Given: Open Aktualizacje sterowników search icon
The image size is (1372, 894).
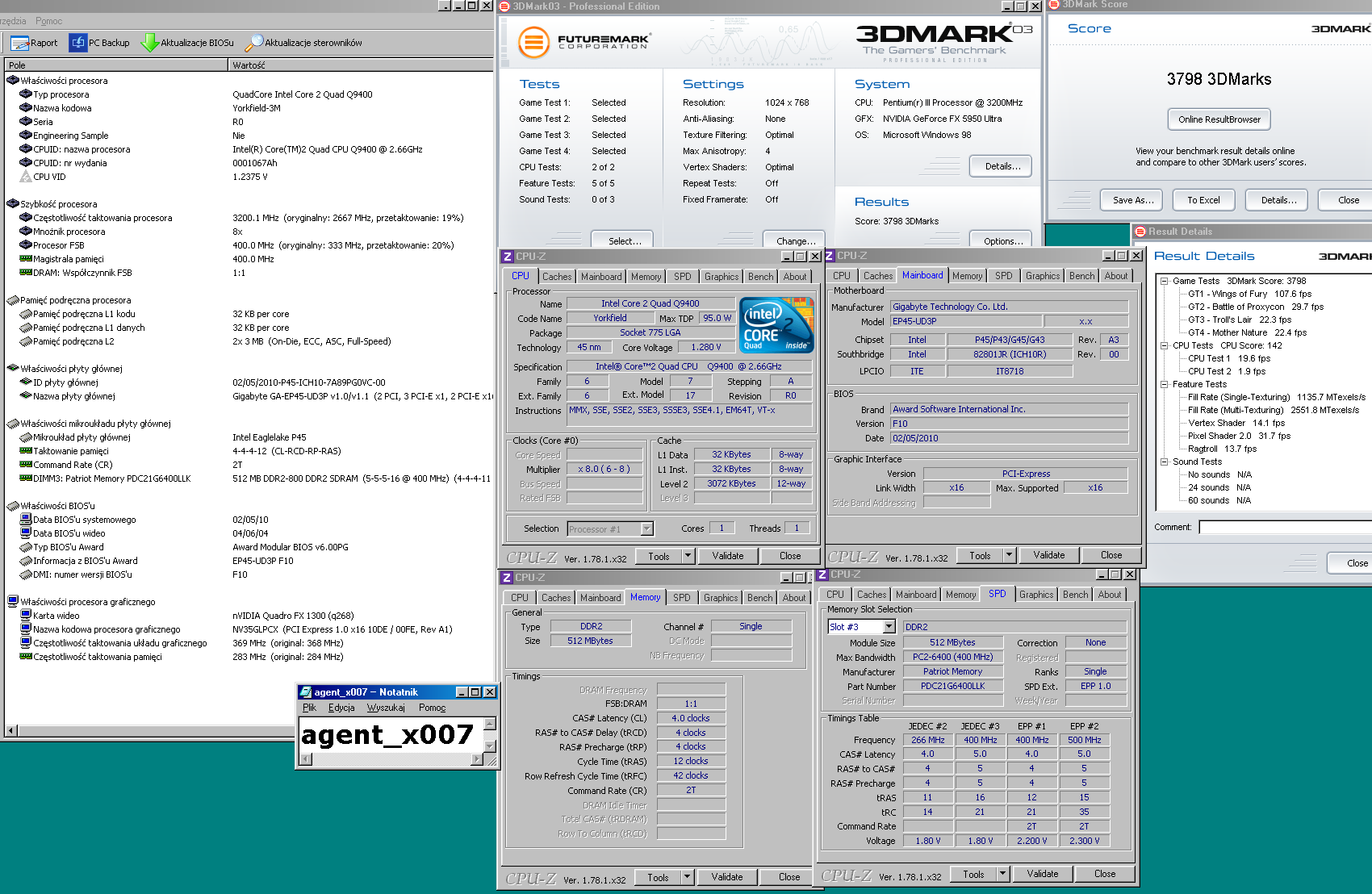Looking at the screenshot, I should click(x=254, y=43).
